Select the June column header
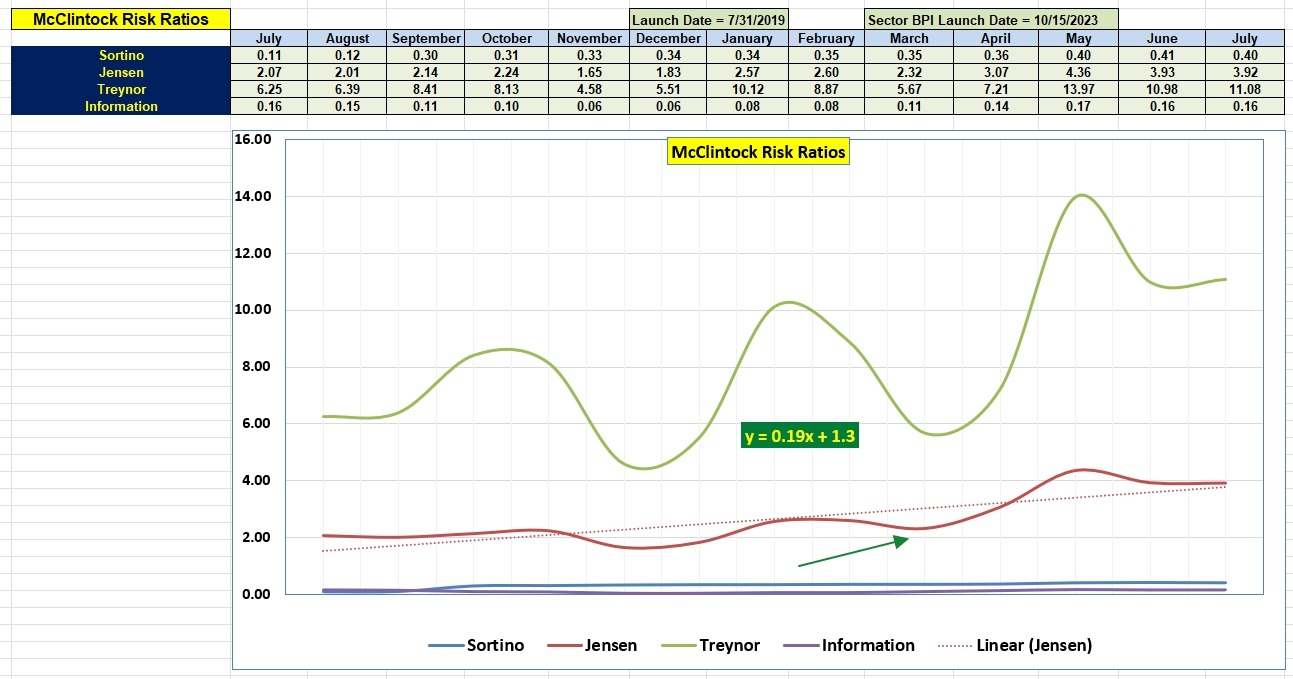The width and height of the screenshot is (1293, 679). (x=1162, y=38)
